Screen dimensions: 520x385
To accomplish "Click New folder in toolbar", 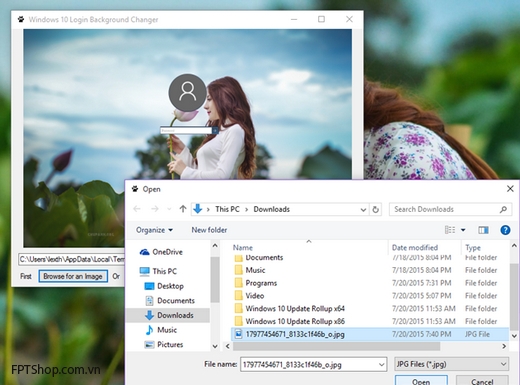I will coord(209,230).
